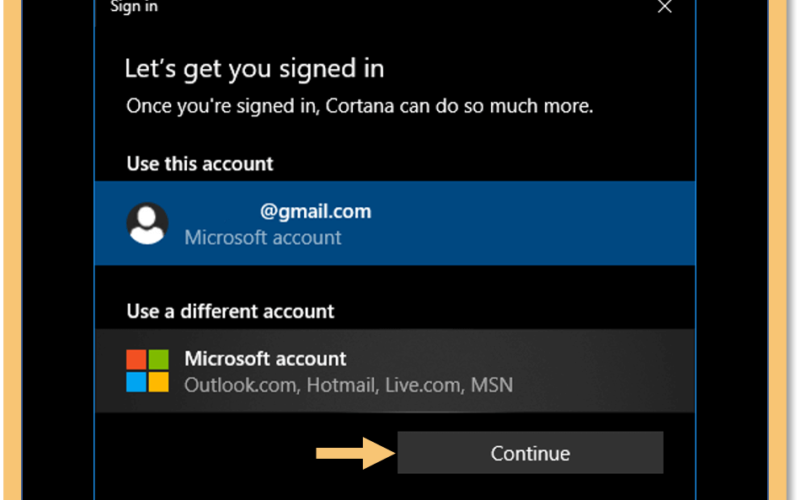The image size is (800, 500).
Task: Click the Sign in window title
Action: pyautogui.click(x=134, y=7)
